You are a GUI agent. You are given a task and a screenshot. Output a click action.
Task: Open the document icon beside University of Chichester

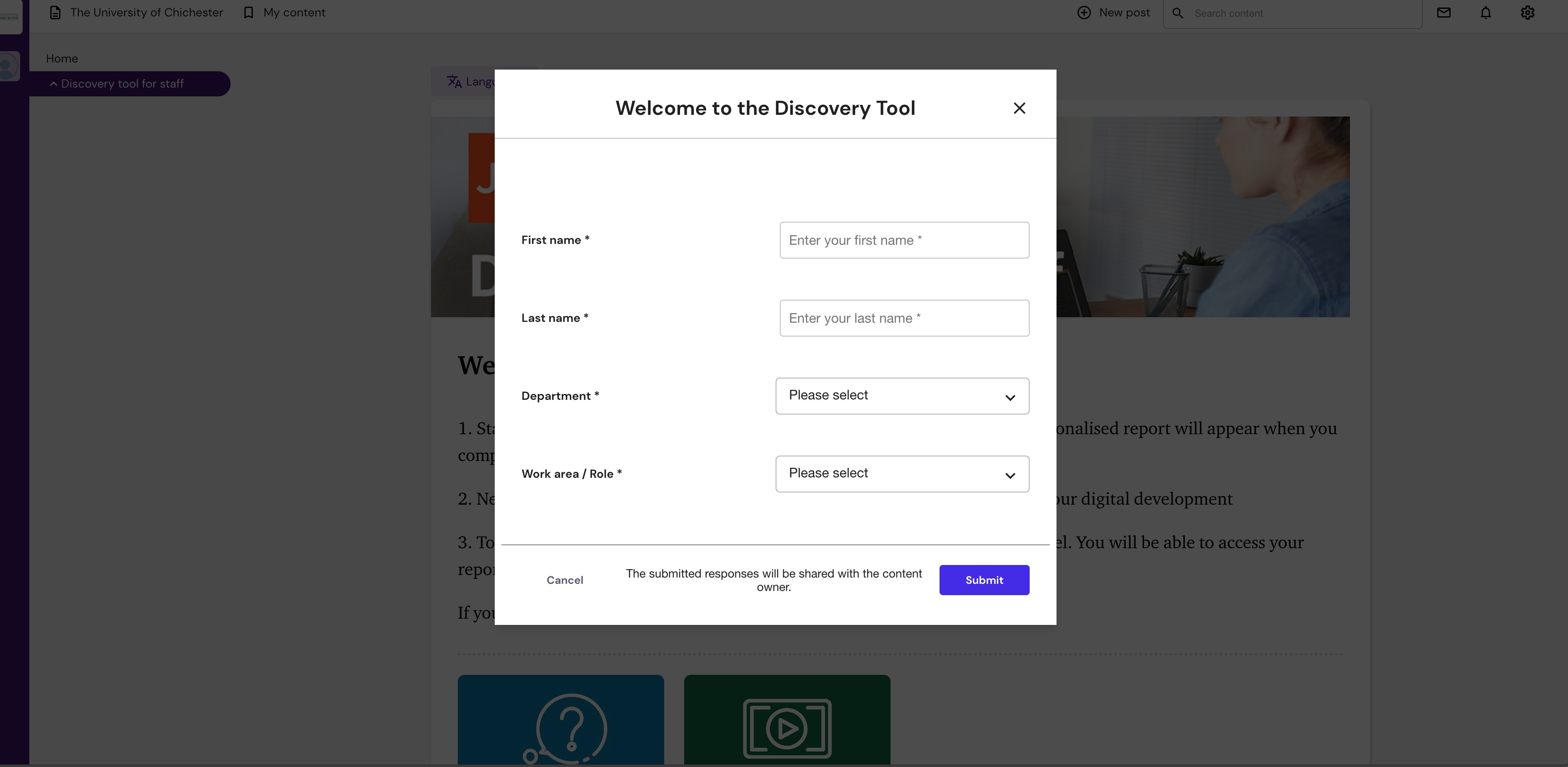[55, 12]
